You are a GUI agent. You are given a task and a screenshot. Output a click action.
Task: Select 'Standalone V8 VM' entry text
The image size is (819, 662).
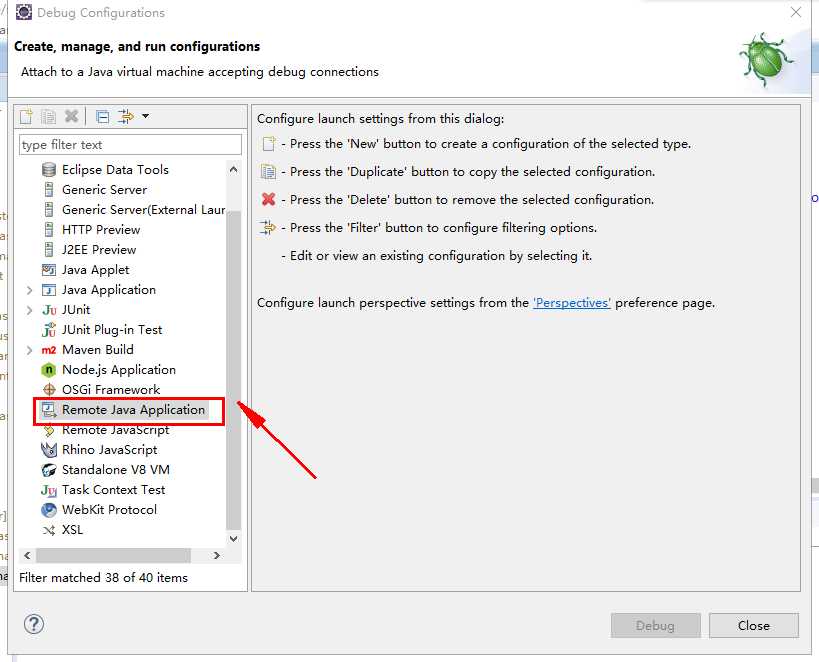point(115,470)
